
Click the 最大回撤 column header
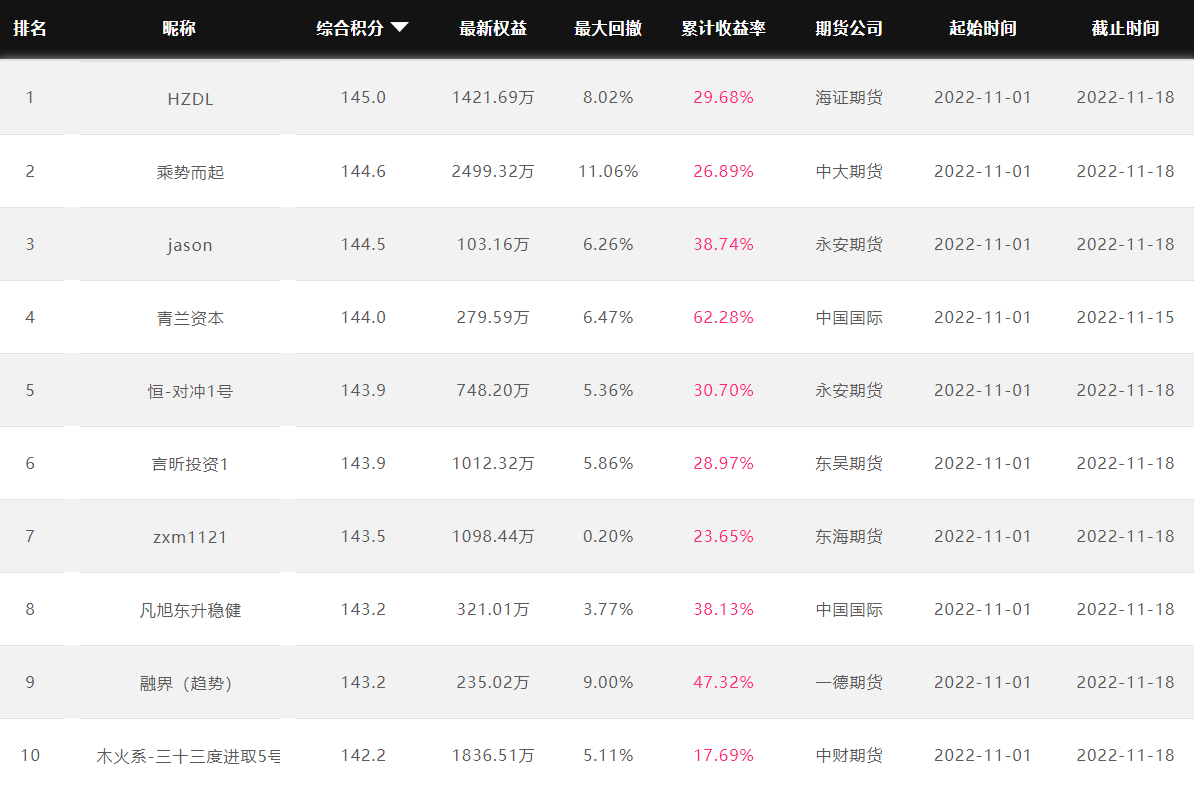tap(608, 28)
